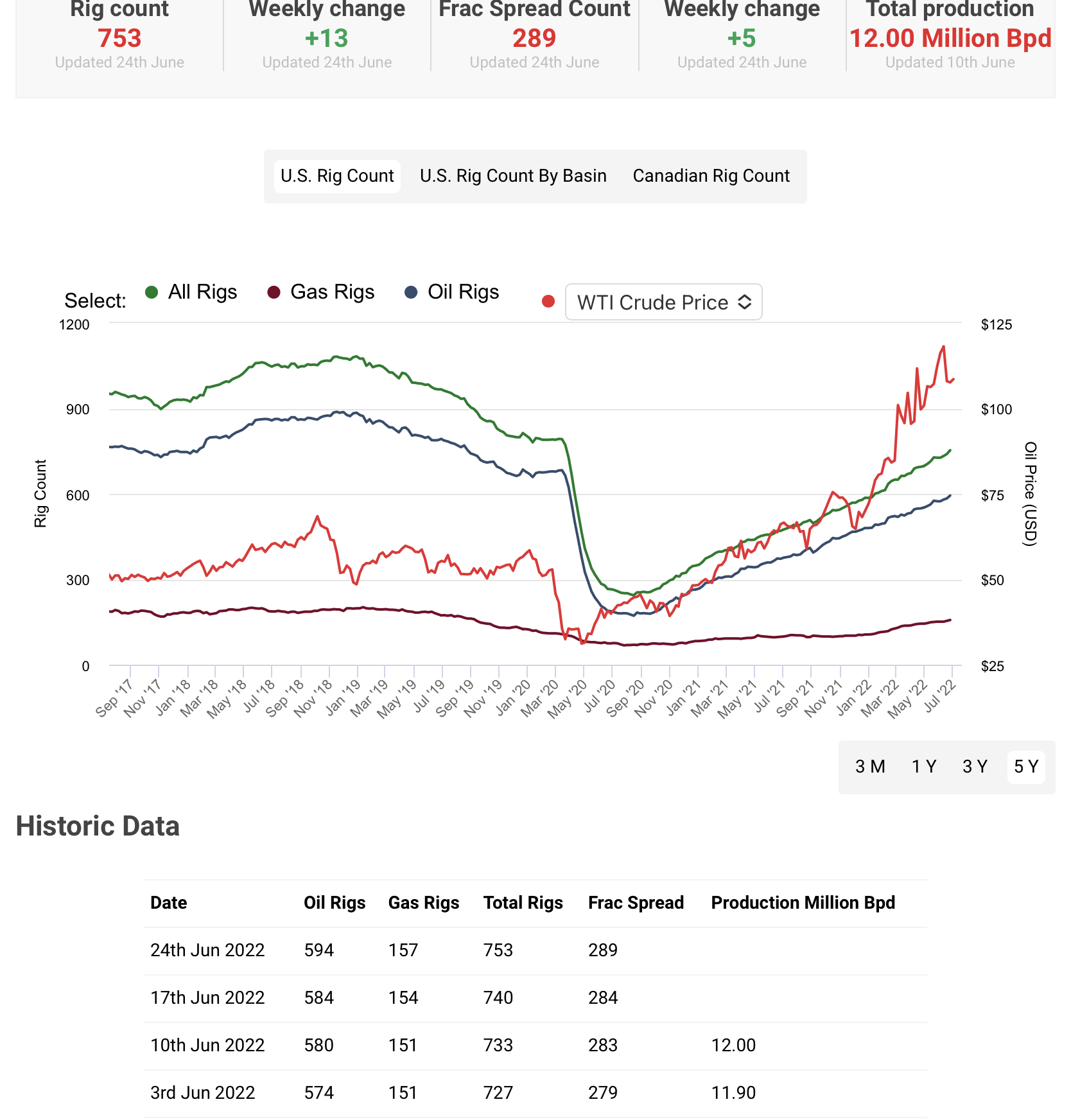The height and width of the screenshot is (1120, 1071).
Task: Click the Historic Data heading
Action: [x=98, y=827]
